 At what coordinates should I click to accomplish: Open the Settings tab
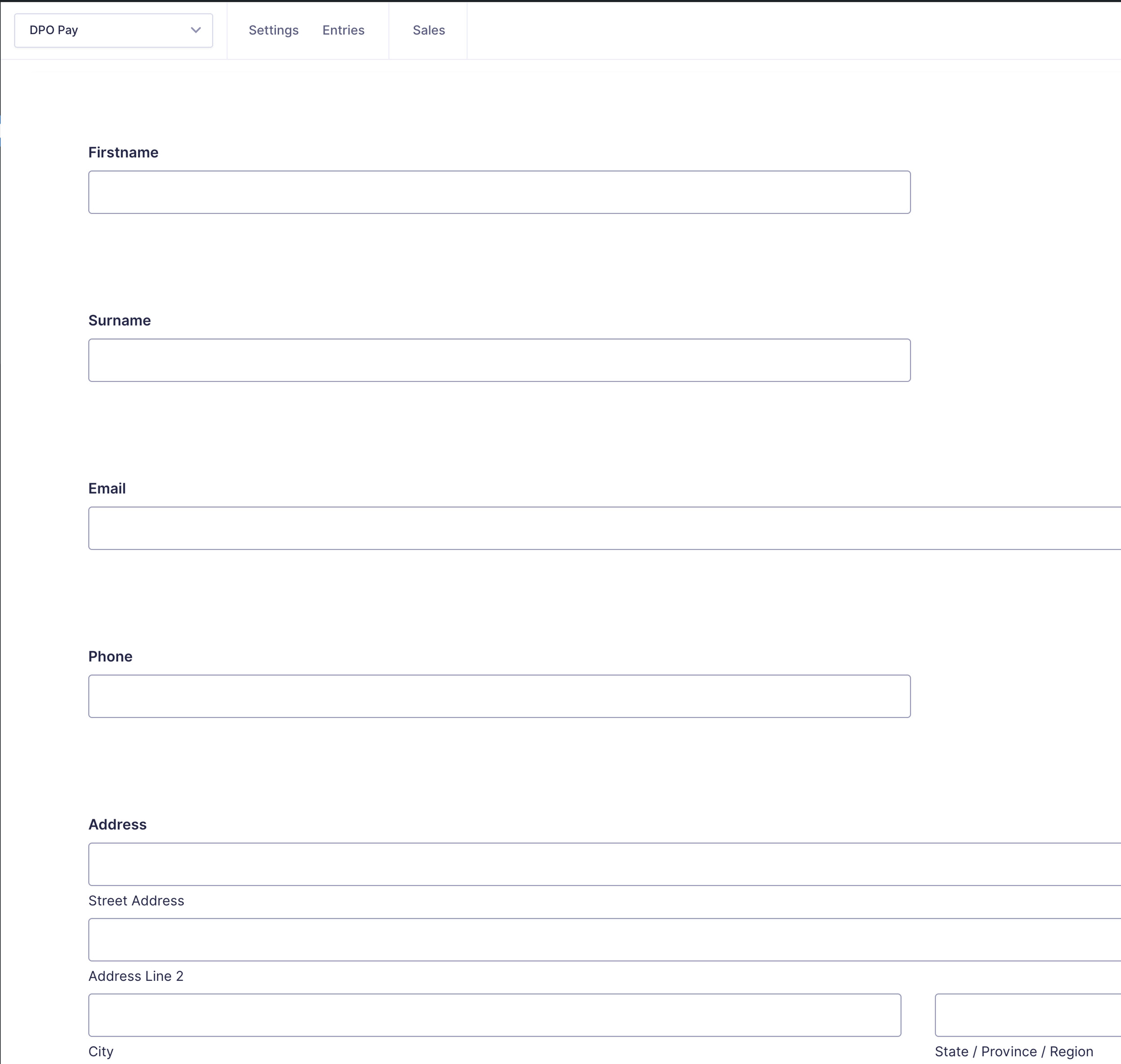click(x=273, y=30)
